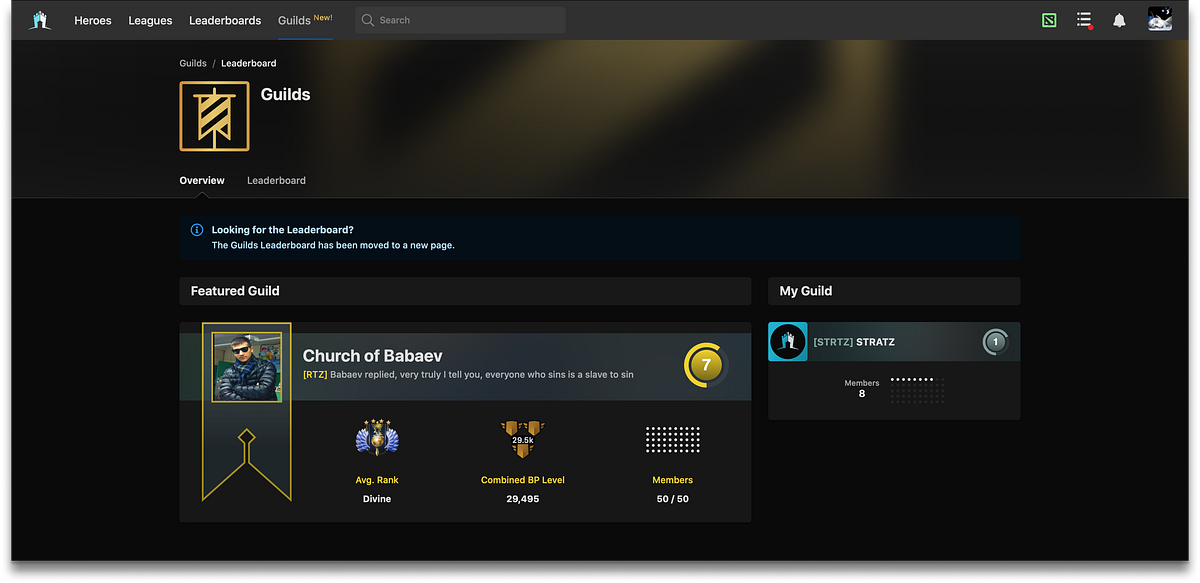Switch to the Leaderboard tab
The height and width of the screenshot is (583, 1200).
pyautogui.click(x=276, y=181)
